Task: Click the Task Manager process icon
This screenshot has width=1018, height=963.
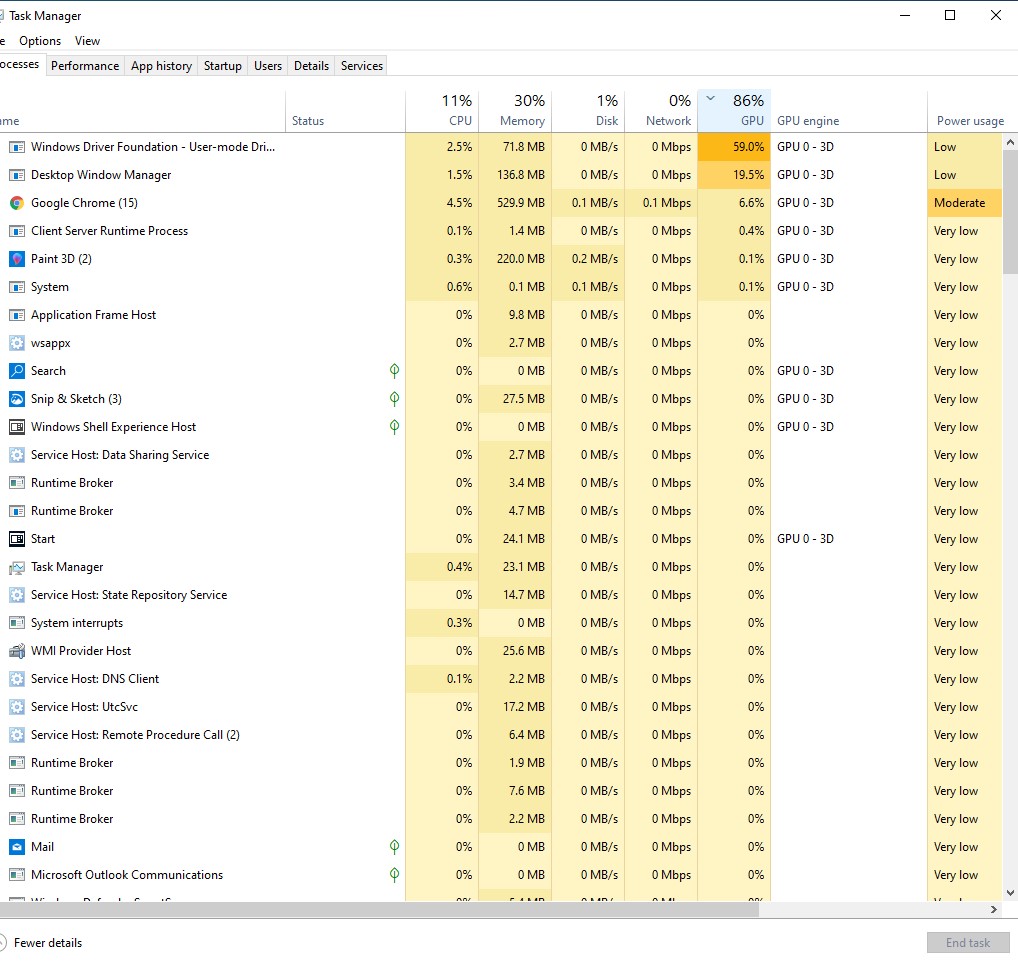Action: 16,567
